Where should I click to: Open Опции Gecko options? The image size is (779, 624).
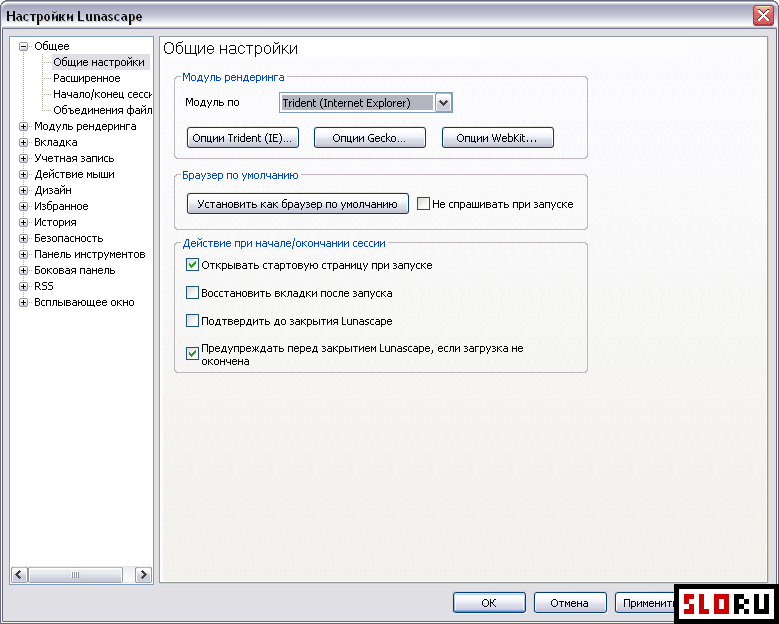[370, 138]
